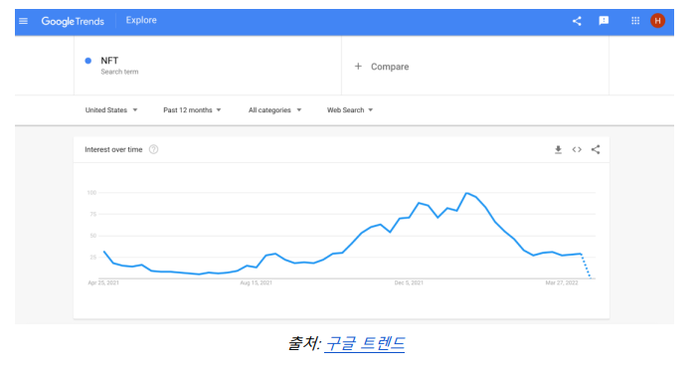Screen dimensions: 700x369
Task: Open the hamburger menu in Google Trends
Action: [23, 21]
